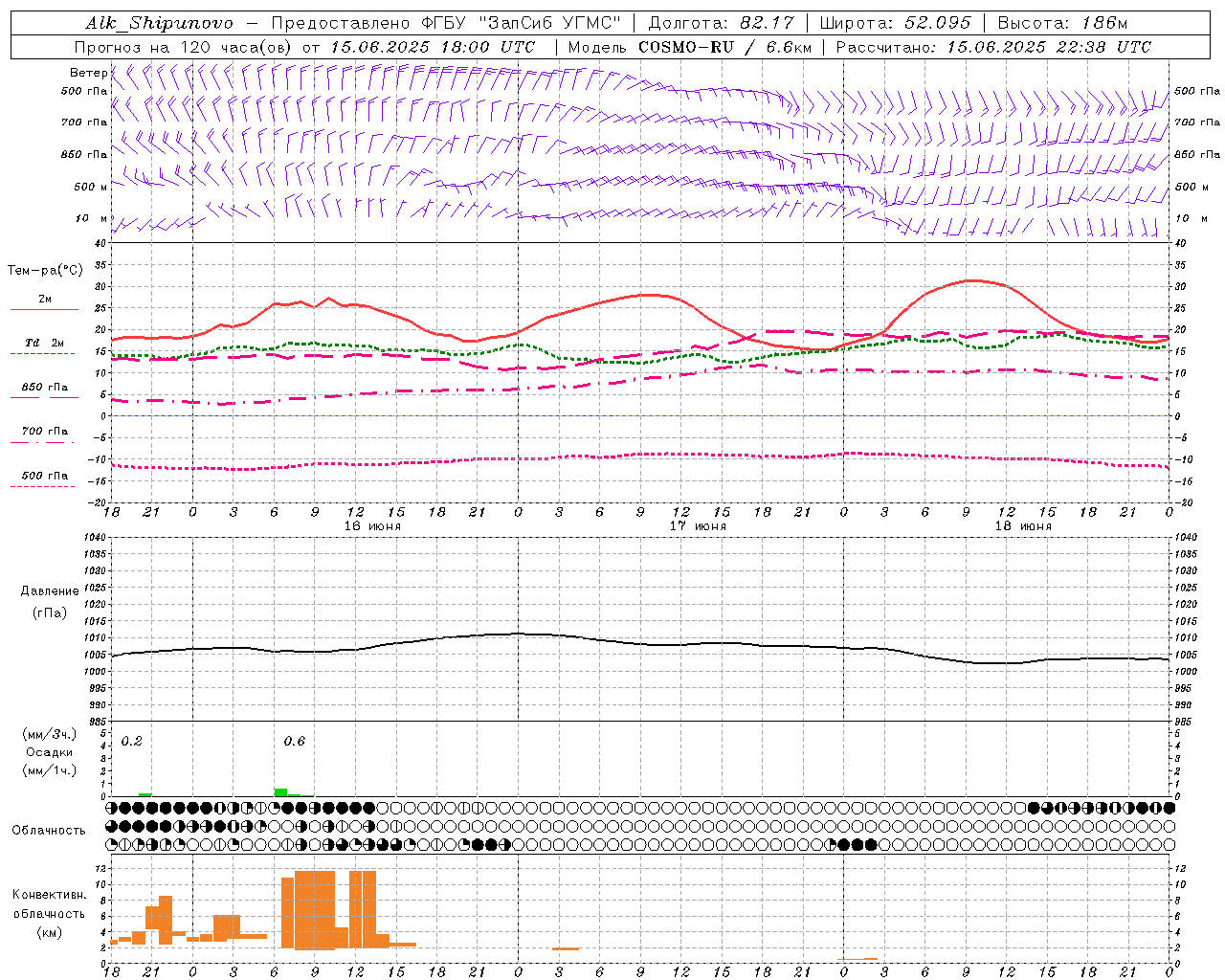Image resolution: width=1225 pixels, height=980 pixels.
Task: Click the Осадки panel label
Action: point(50,752)
